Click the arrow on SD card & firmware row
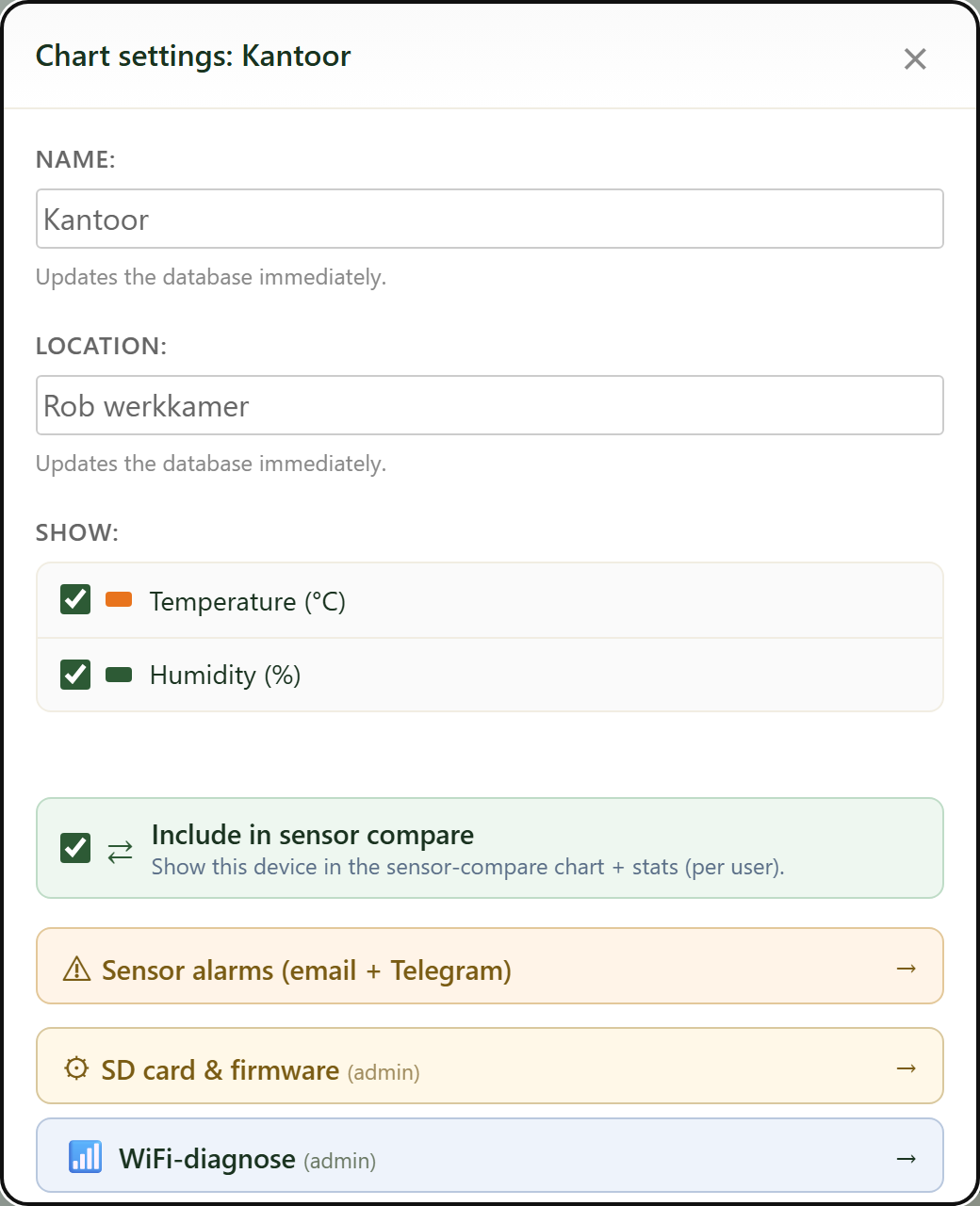 coord(906,1068)
